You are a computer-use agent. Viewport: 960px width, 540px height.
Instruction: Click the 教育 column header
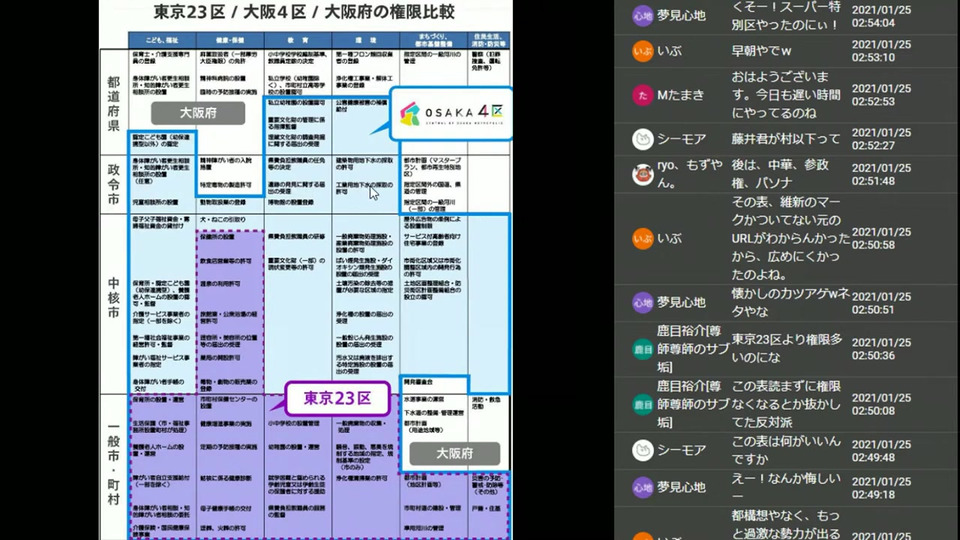(x=298, y=40)
